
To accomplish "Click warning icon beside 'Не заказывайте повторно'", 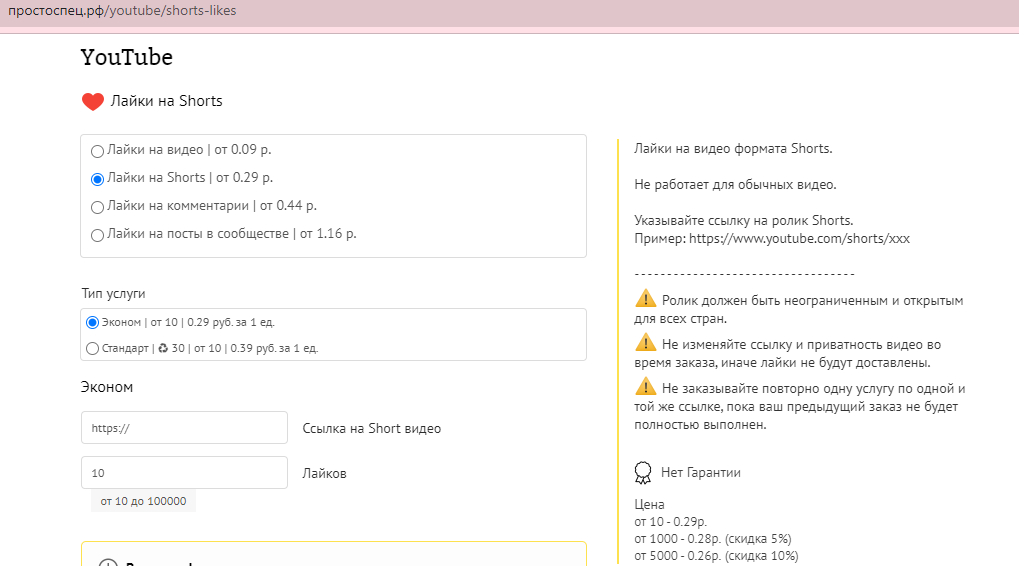I will pos(645,387).
